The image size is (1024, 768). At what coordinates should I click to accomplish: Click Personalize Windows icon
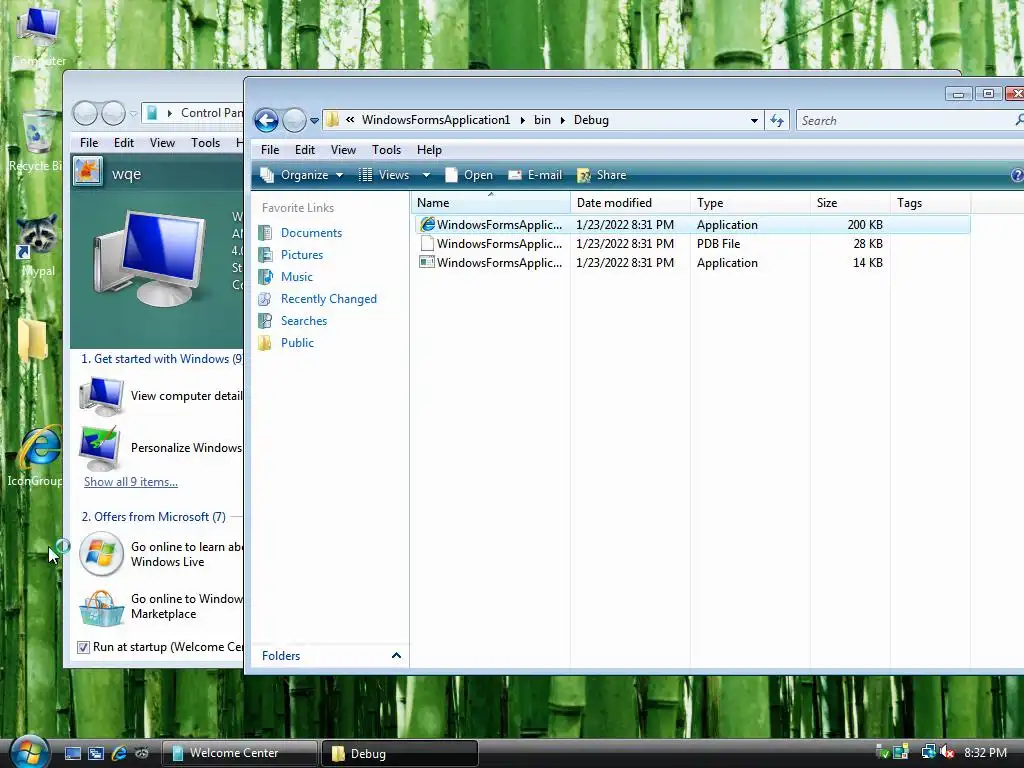point(99,448)
